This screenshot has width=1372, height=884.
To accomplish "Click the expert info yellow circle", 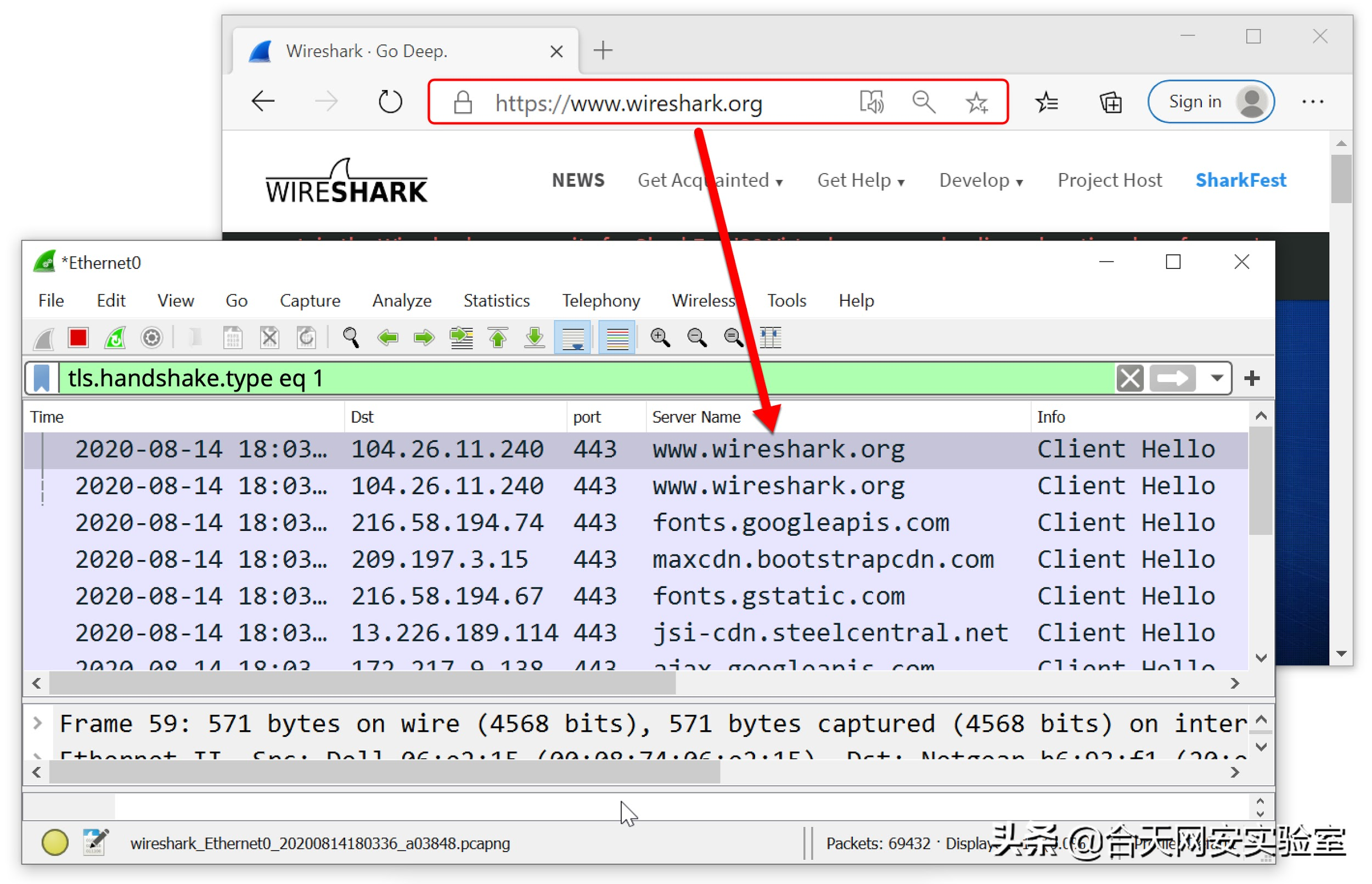I will click(55, 843).
